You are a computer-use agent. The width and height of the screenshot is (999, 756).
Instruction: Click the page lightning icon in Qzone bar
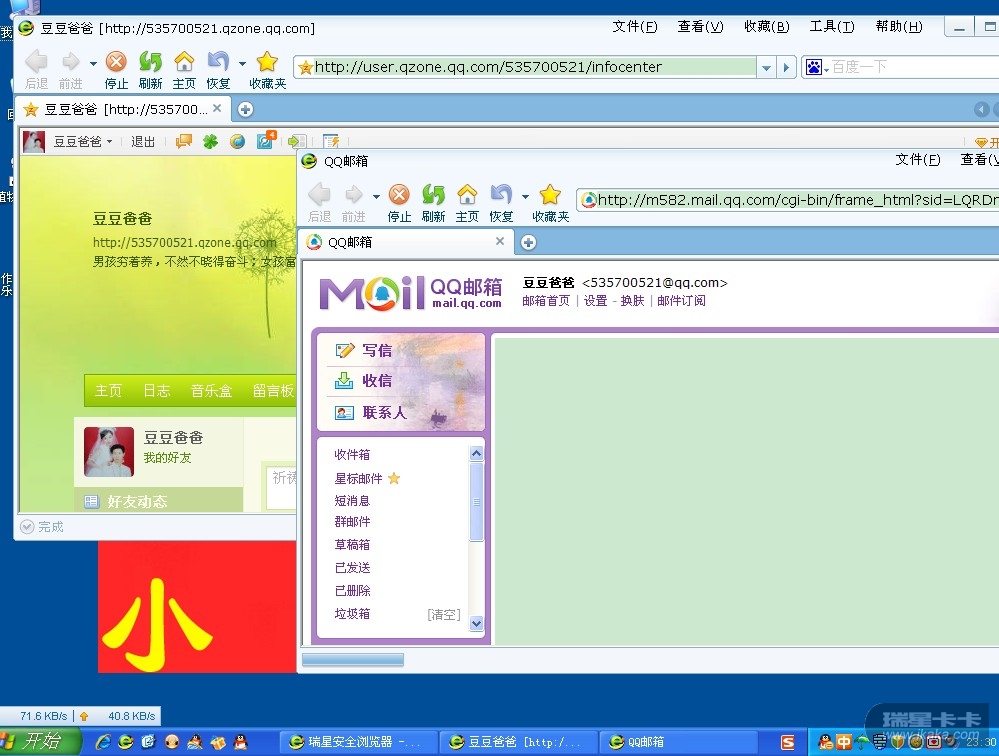[x=331, y=141]
